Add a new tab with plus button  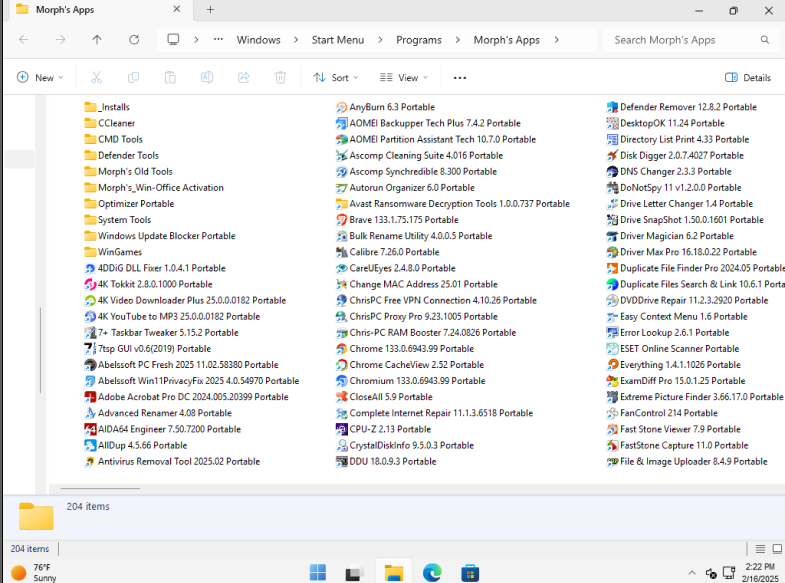pos(210,10)
